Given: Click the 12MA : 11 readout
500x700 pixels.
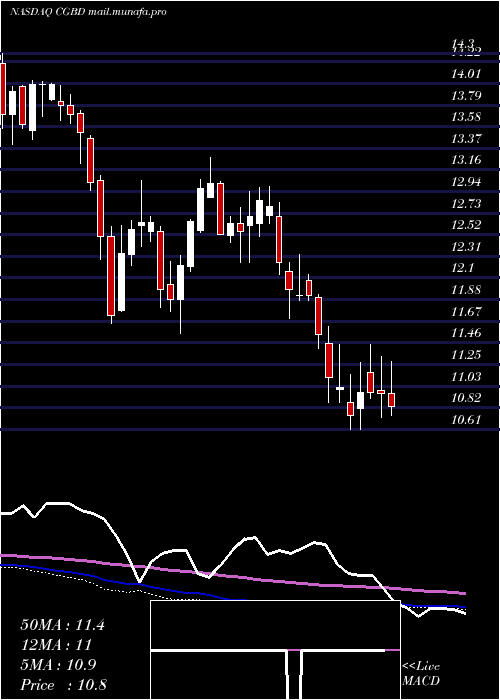Looking at the screenshot, I should click(56, 645).
